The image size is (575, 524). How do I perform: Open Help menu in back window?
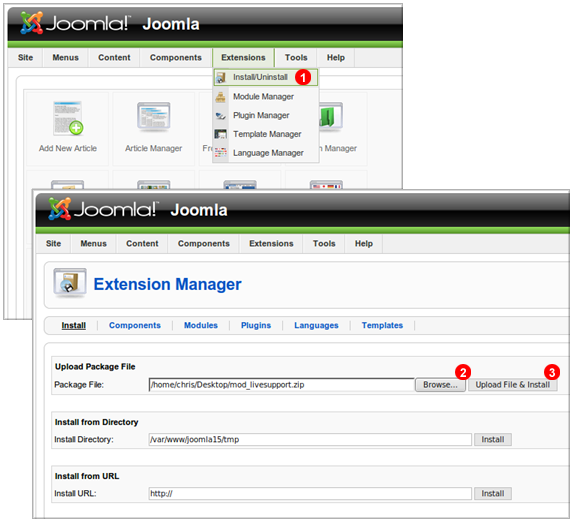point(336,58)
